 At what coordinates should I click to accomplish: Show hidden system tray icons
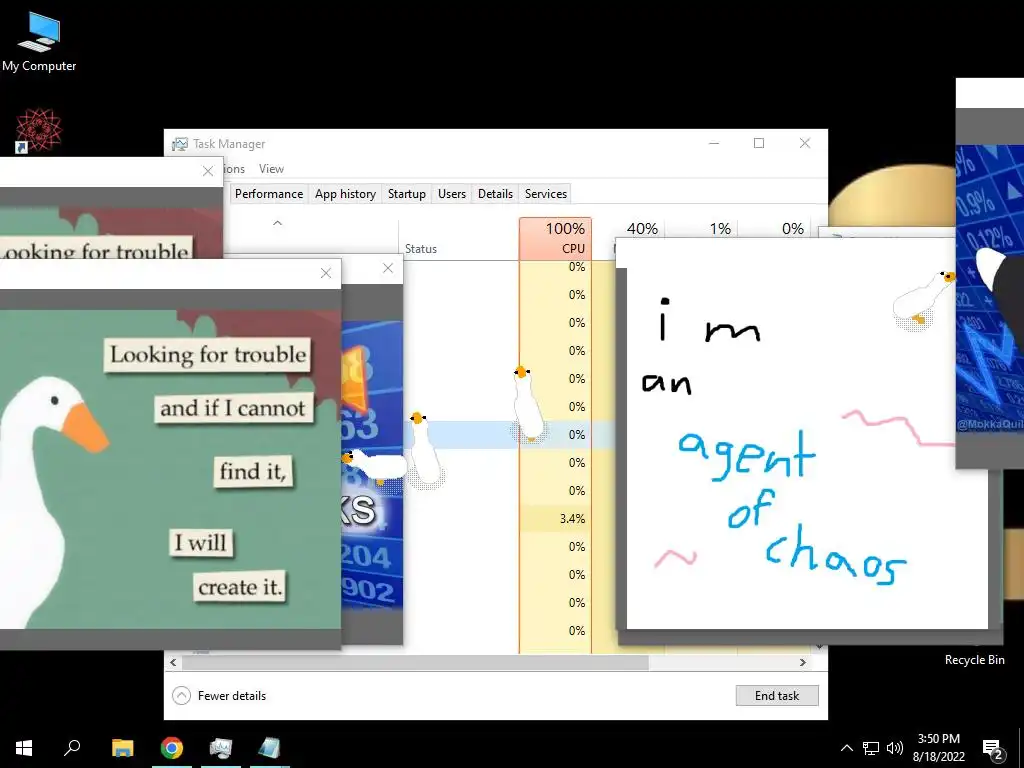pos(846,748)
